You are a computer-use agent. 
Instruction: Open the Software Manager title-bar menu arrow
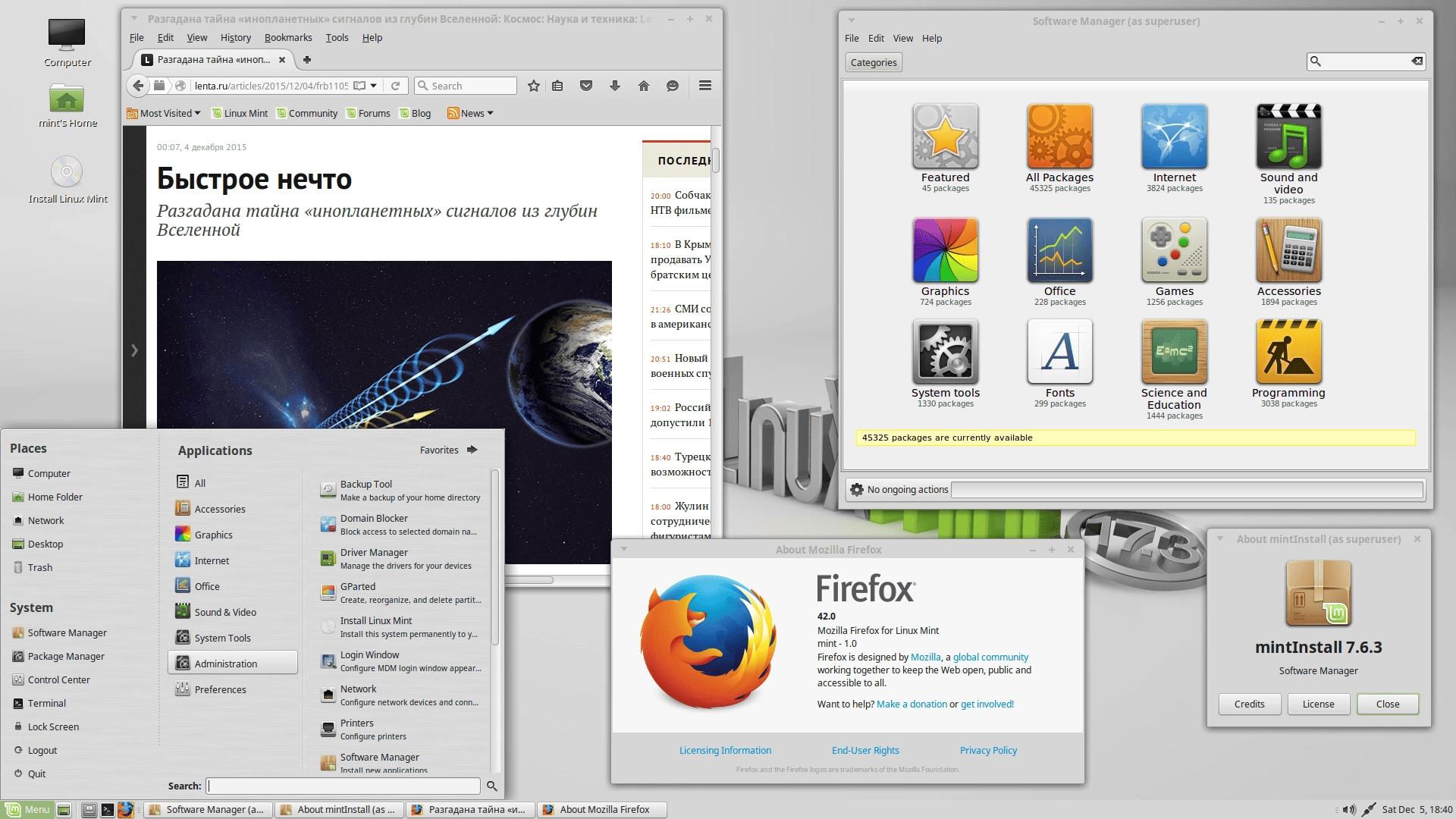pos(852,21)
